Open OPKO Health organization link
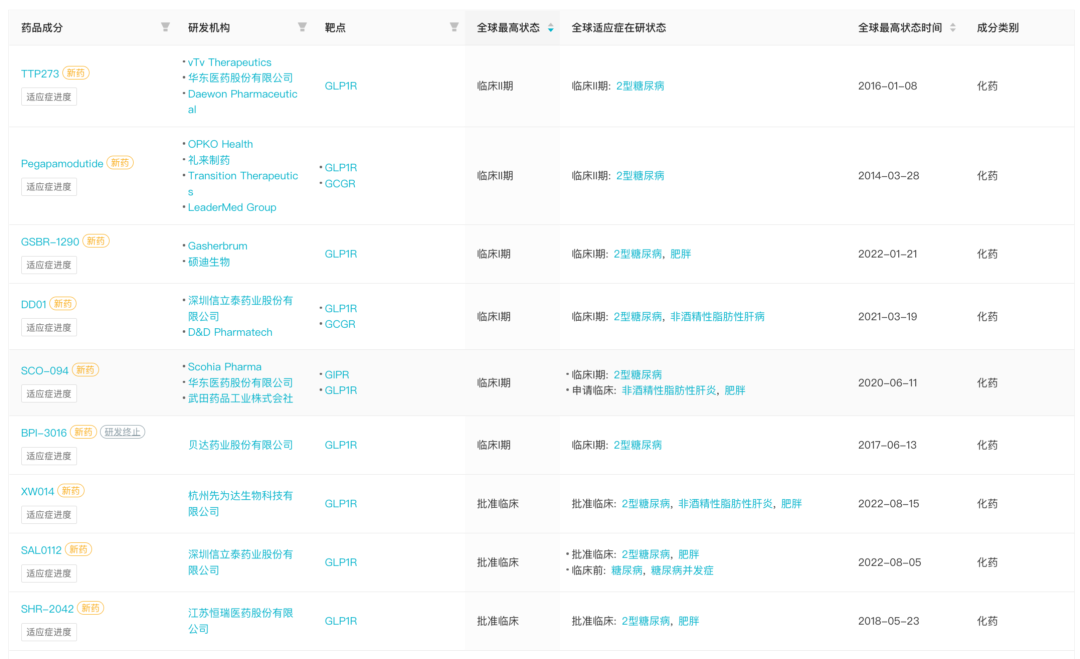This screenshot has width=1080, height=659. click(220, 144)
